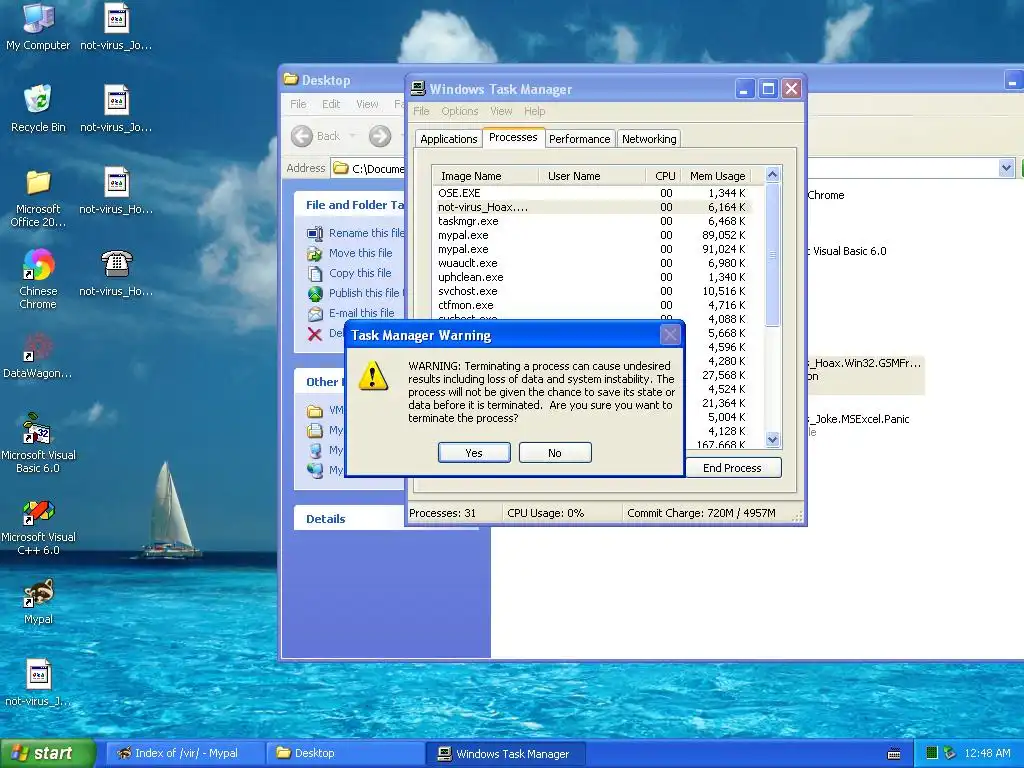
Task: Click the green CPU meter tray icon
Action: pos(932,753)
